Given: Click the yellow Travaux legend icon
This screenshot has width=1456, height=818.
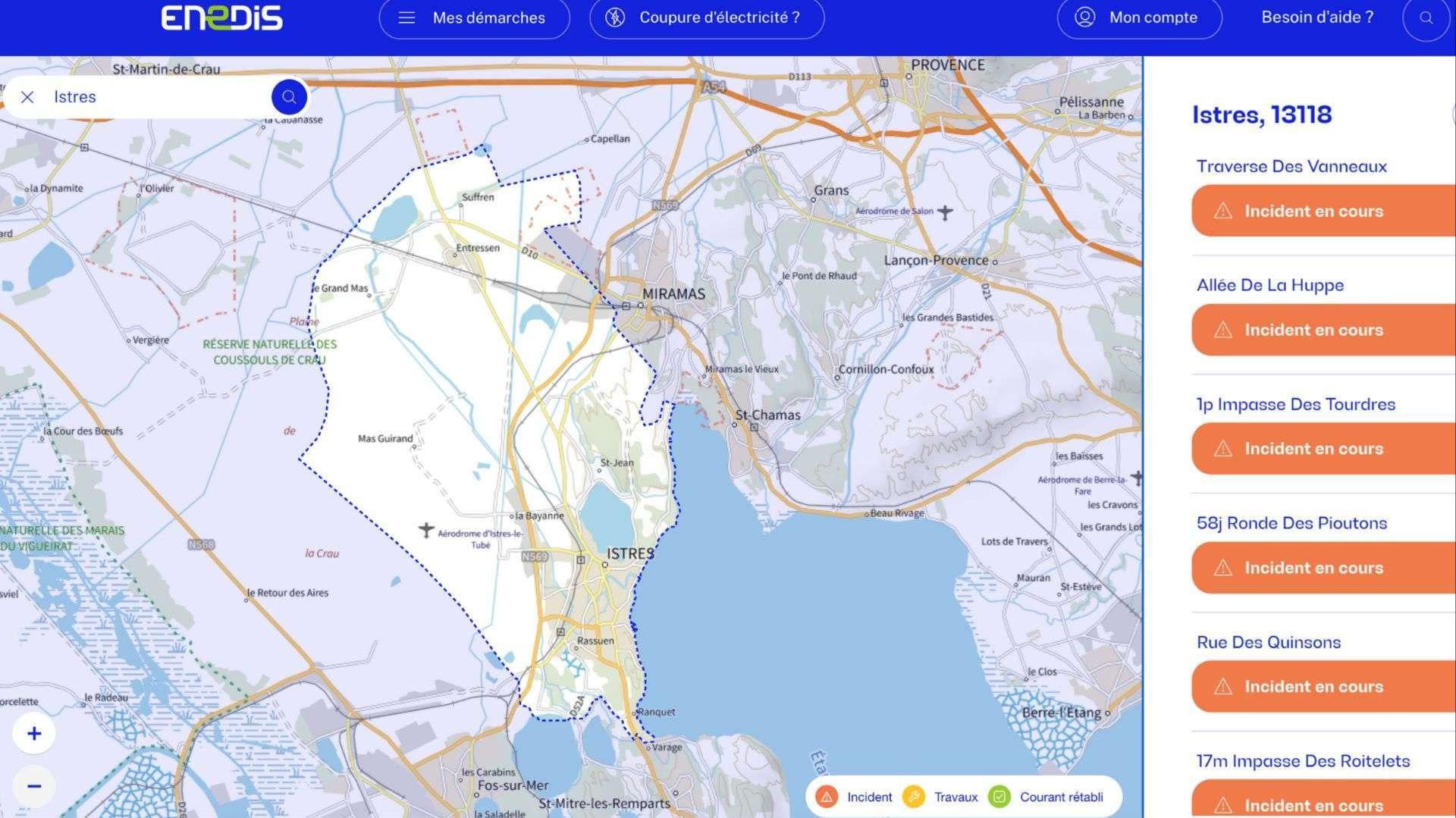Looking at the screenshot, I should coord(914,797).
